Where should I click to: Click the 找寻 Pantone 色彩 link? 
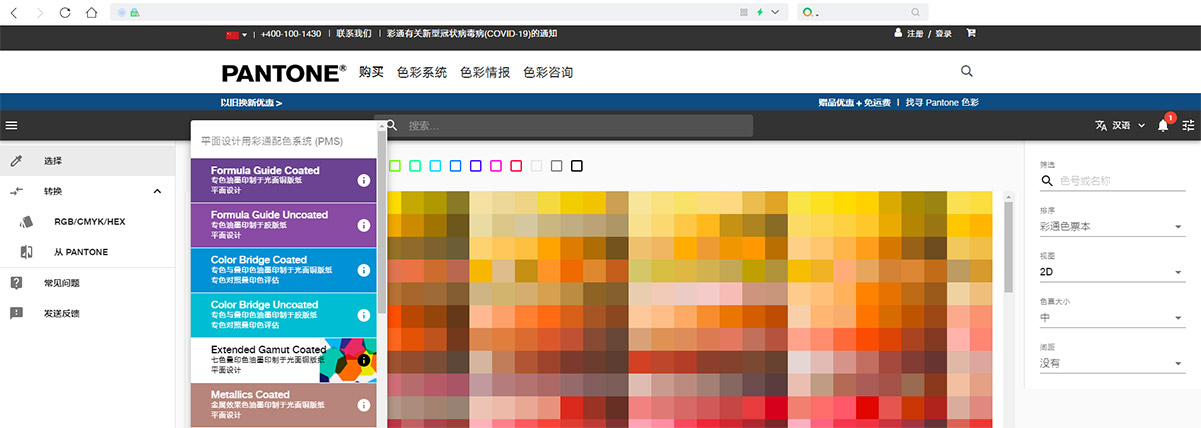coord(941,102)
